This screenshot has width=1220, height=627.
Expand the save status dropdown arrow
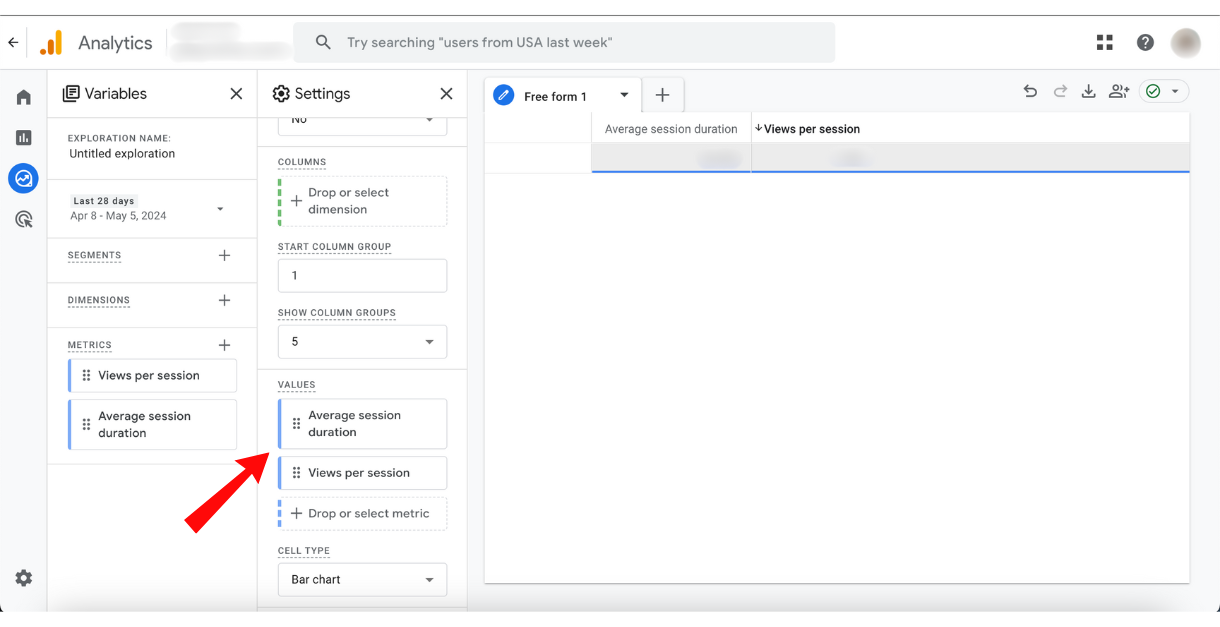point(1176,90)
